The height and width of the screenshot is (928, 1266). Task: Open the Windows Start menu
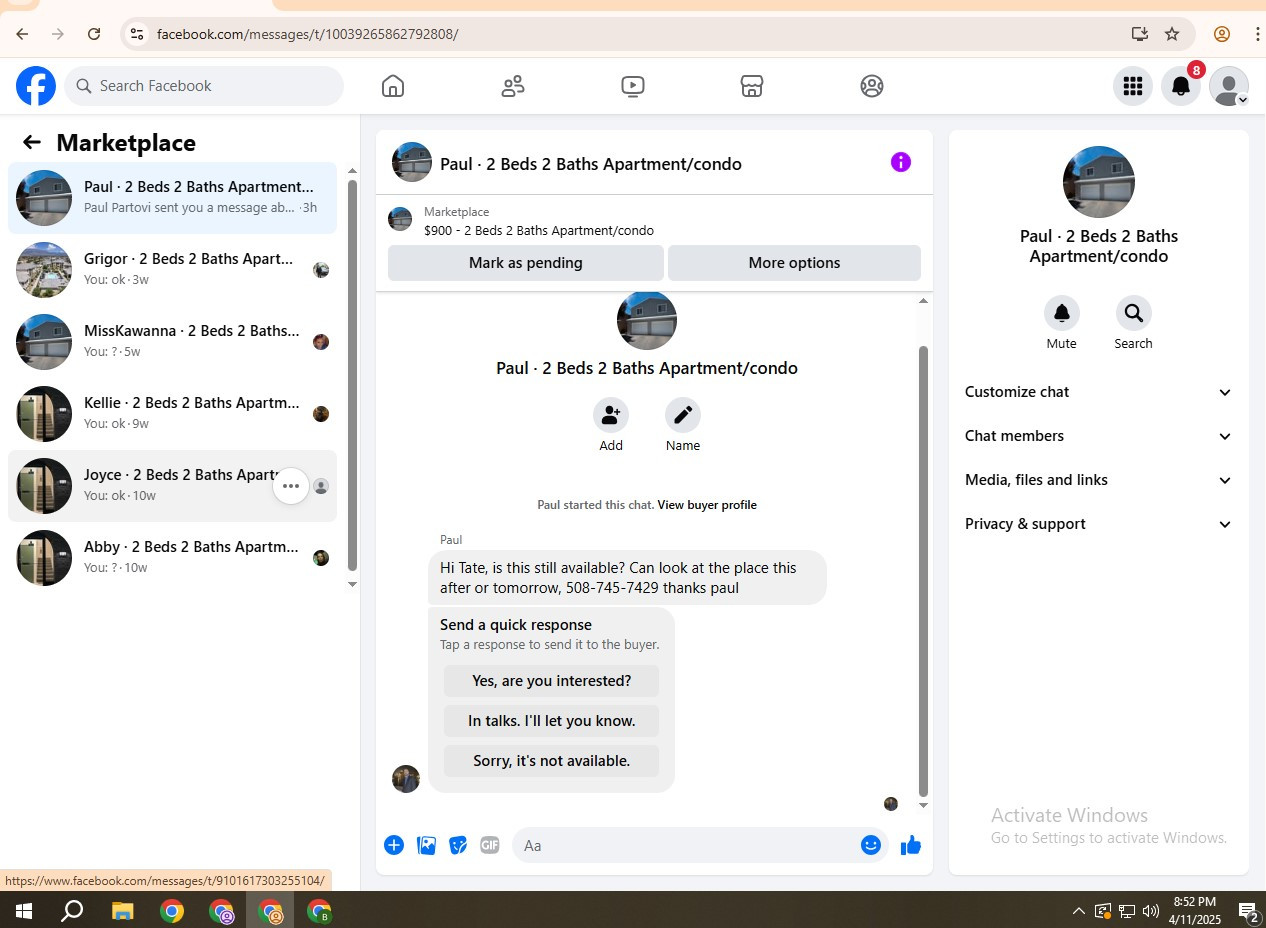[23, 911]
